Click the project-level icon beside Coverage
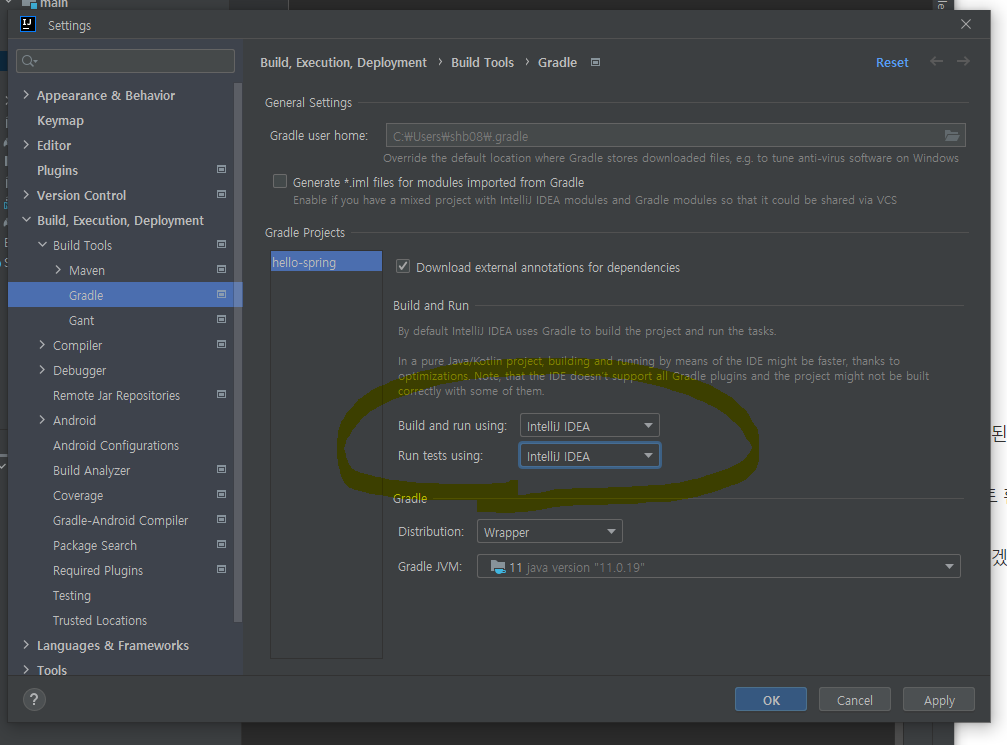1007x745 pixels. tap(222, 495)
